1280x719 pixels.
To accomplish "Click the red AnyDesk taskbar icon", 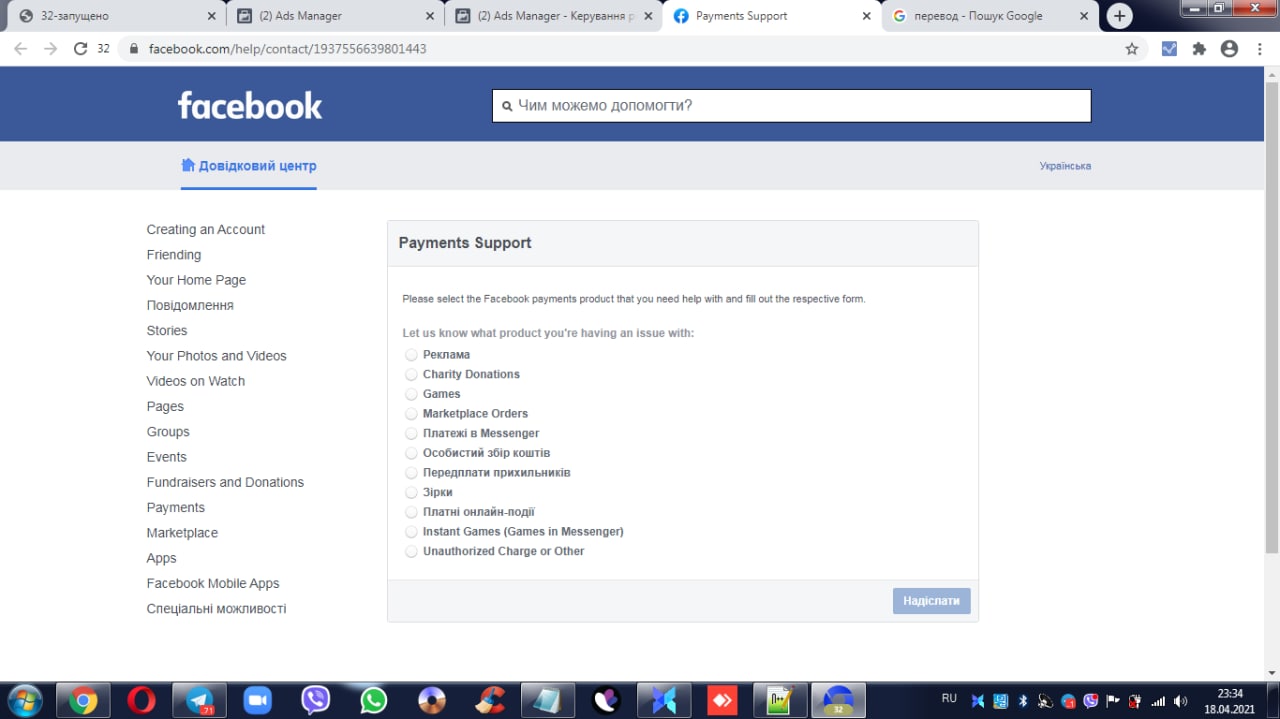I will pyautogui.click(x=722, y=700).
